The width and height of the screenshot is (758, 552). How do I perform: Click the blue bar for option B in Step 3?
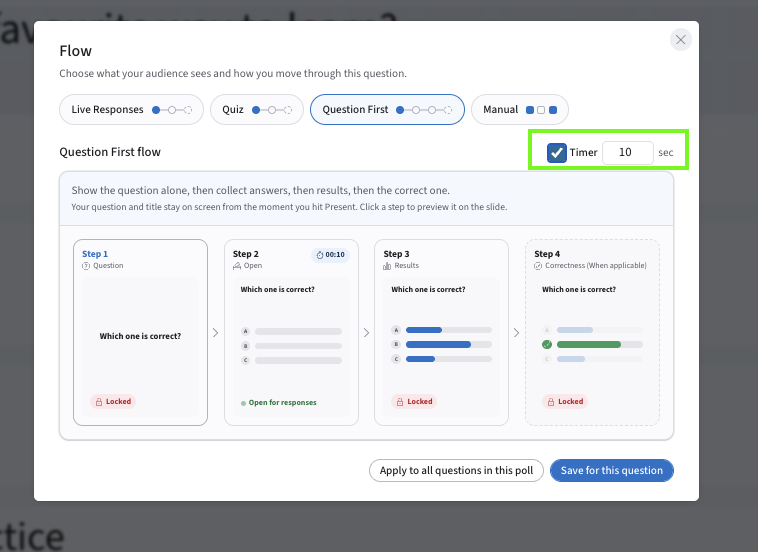[x=438, y=345]
